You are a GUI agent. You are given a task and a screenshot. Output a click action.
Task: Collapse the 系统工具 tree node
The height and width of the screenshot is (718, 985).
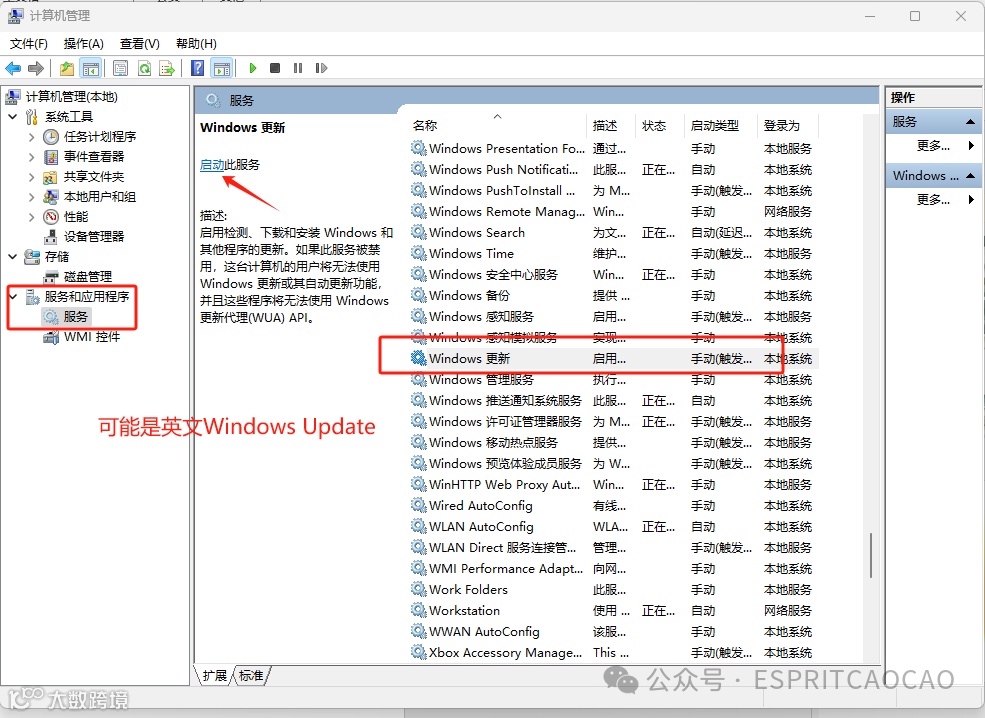(13, 117)
